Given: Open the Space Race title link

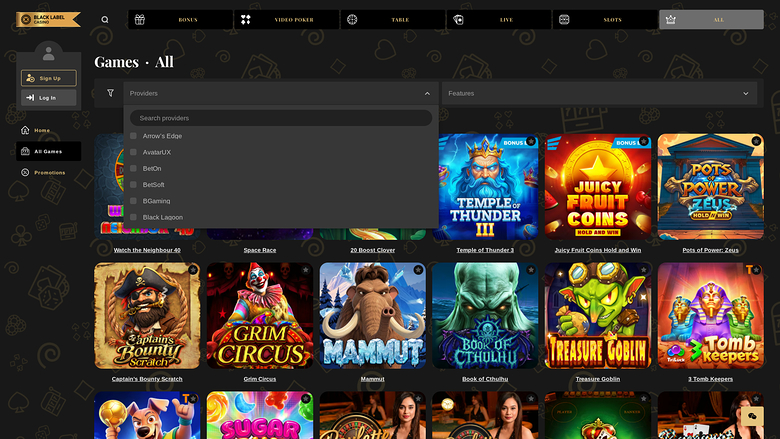Looking at the screenshot, I should 260,250.
